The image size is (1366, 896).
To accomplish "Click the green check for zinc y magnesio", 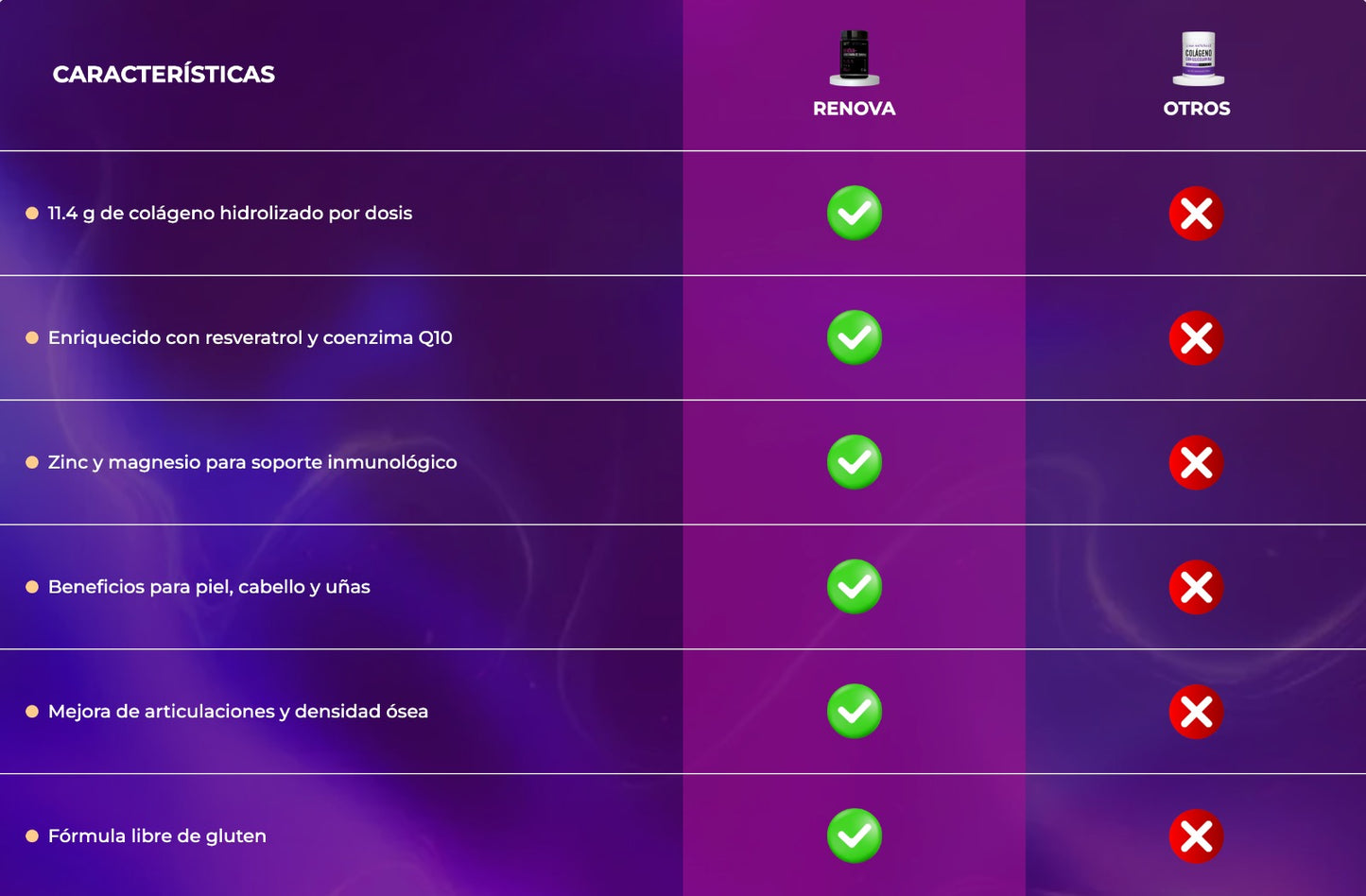I will 855,462.
